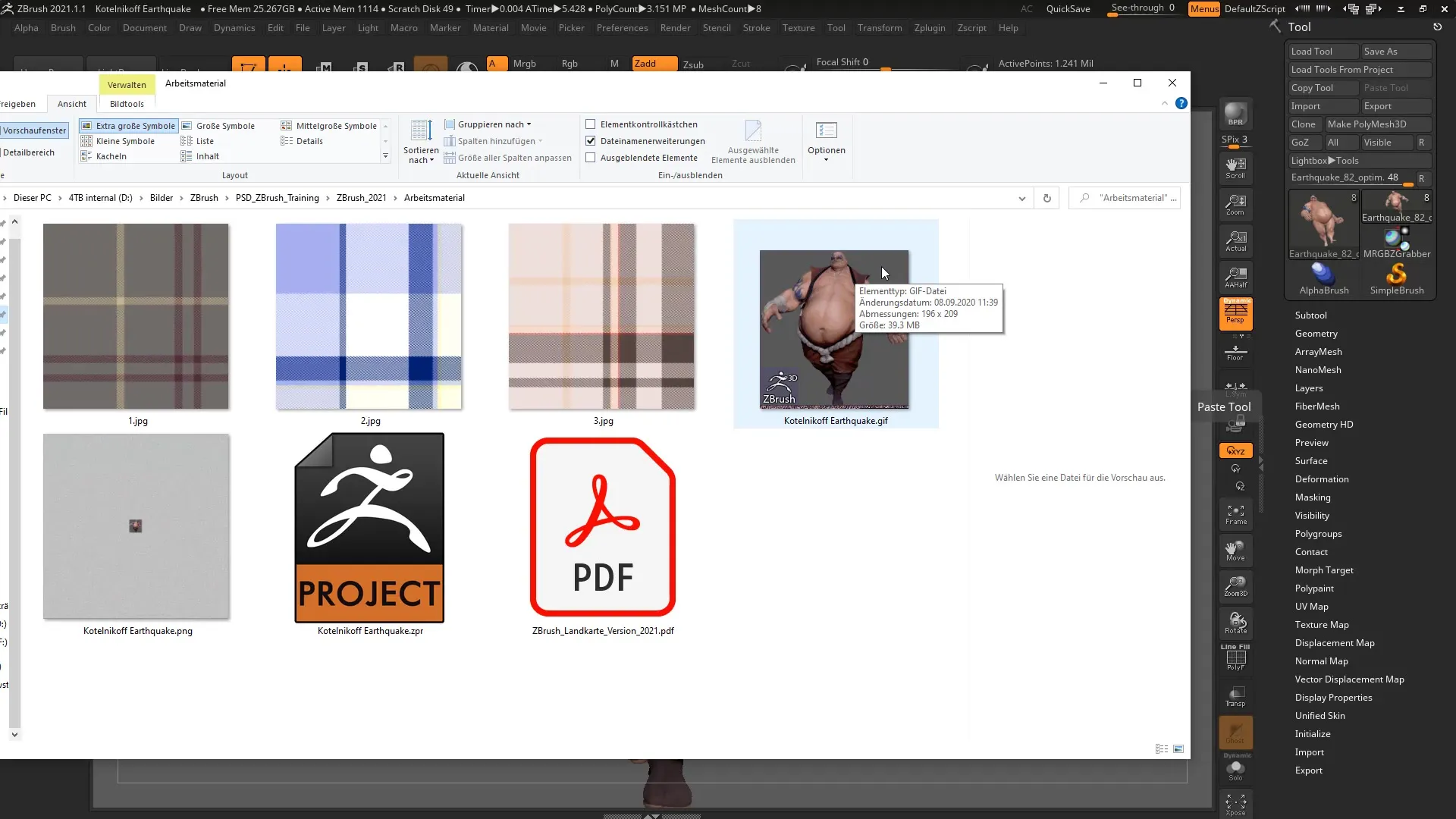Image resolution: width=1456 pixels, height=819 pixels.
Task: Click the BPR render icon
Action: pos(1235,114)
